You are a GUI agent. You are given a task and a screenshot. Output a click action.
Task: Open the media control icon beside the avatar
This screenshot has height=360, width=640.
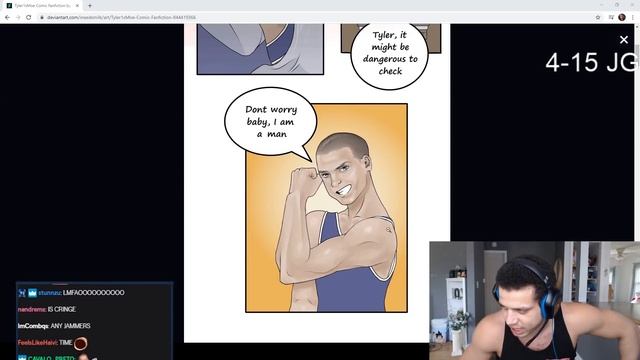pyautogui.click(x=611, y=18)
